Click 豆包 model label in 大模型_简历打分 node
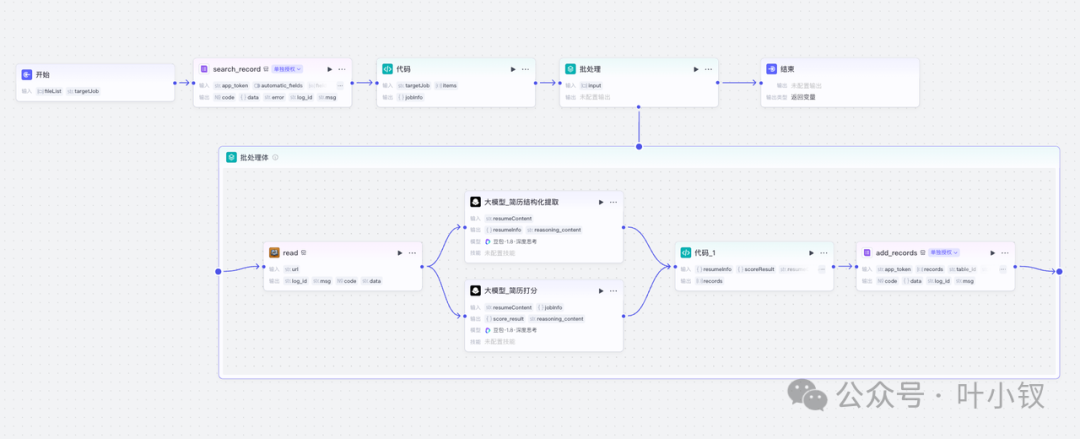This screenshot has height=439, width=1080. (511, 330)
